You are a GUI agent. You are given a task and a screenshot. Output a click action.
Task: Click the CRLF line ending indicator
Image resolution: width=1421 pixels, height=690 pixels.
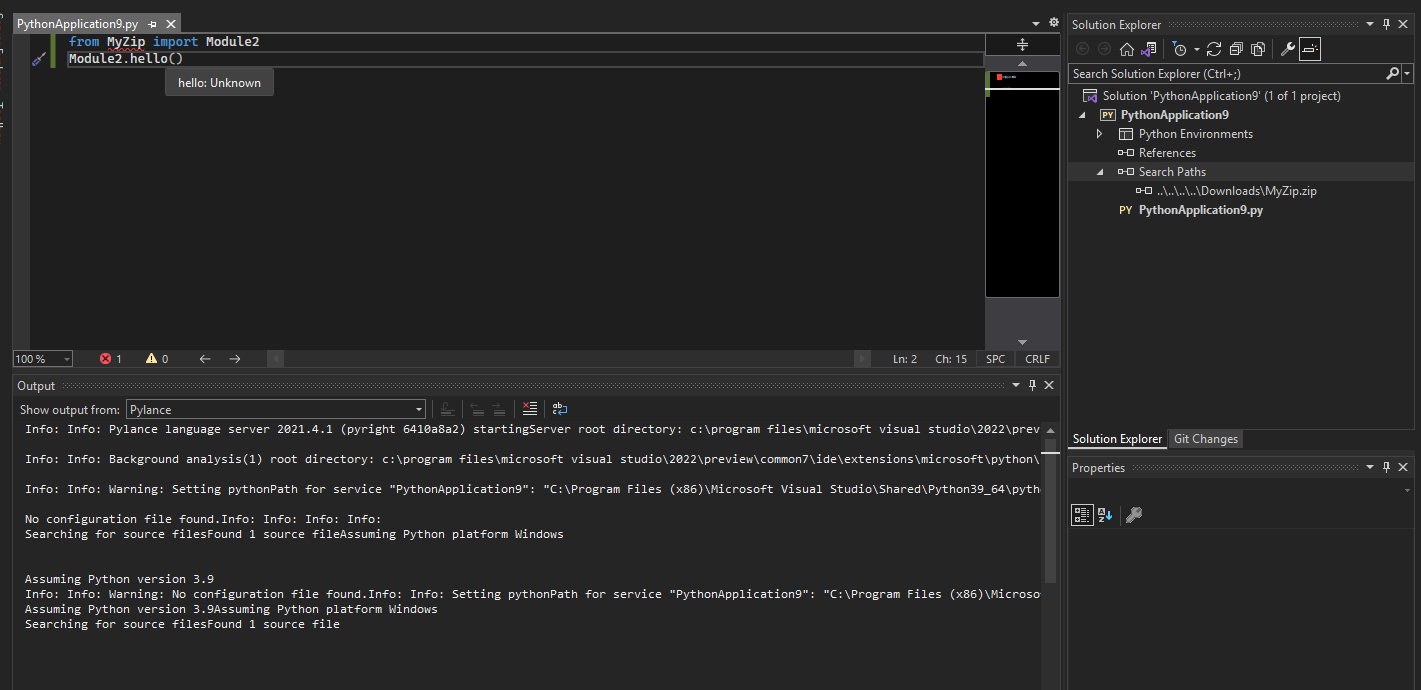coord(1038,359)
